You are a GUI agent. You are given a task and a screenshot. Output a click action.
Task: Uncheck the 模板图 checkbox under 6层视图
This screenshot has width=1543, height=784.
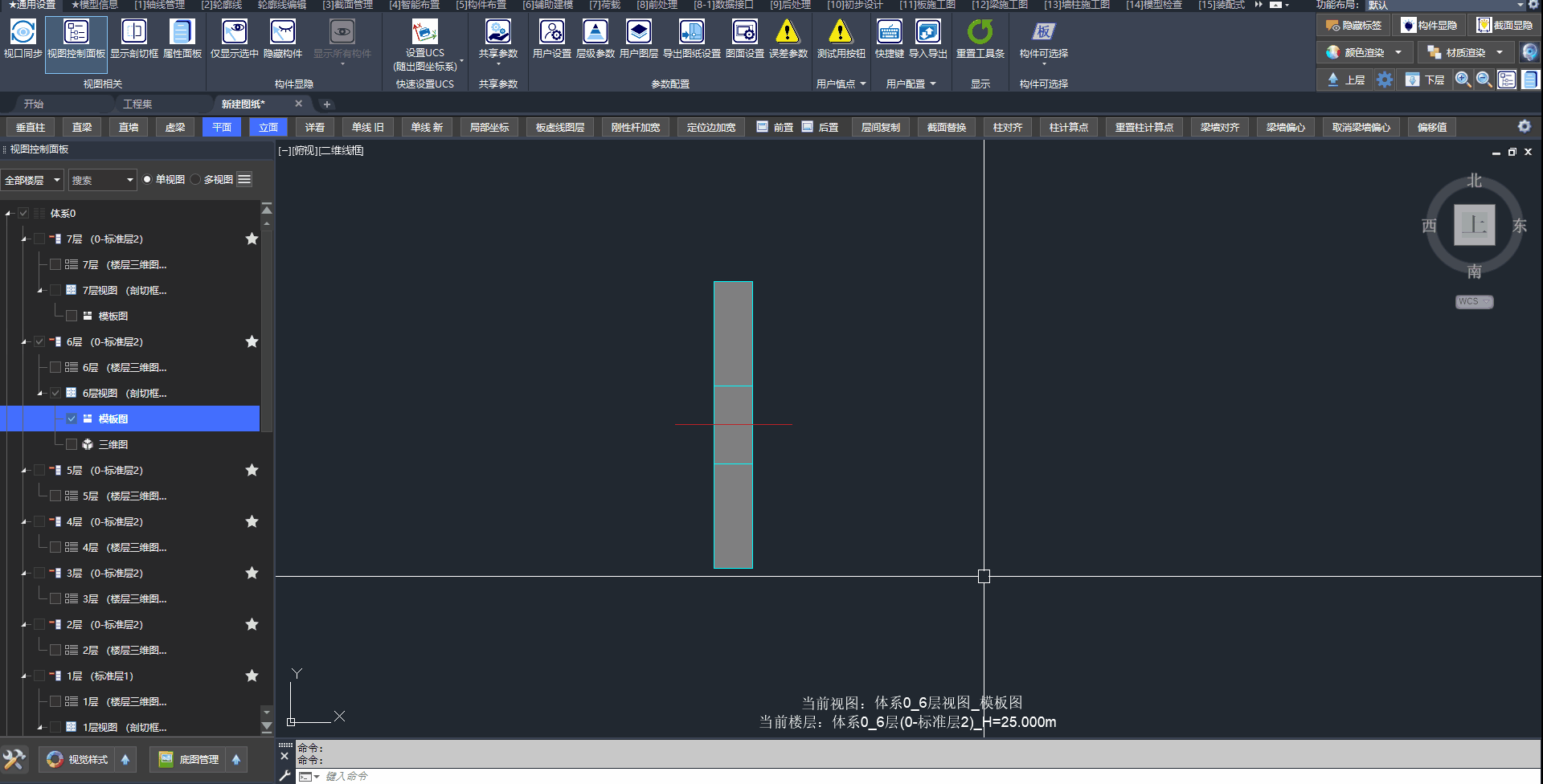pos(72,419)
